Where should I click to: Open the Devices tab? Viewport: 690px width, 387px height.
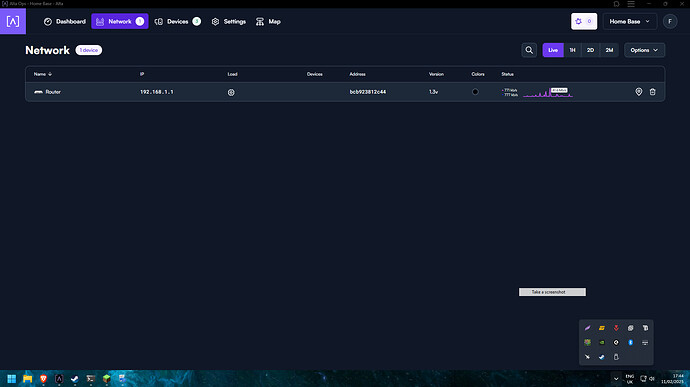(x=178, y=21)
